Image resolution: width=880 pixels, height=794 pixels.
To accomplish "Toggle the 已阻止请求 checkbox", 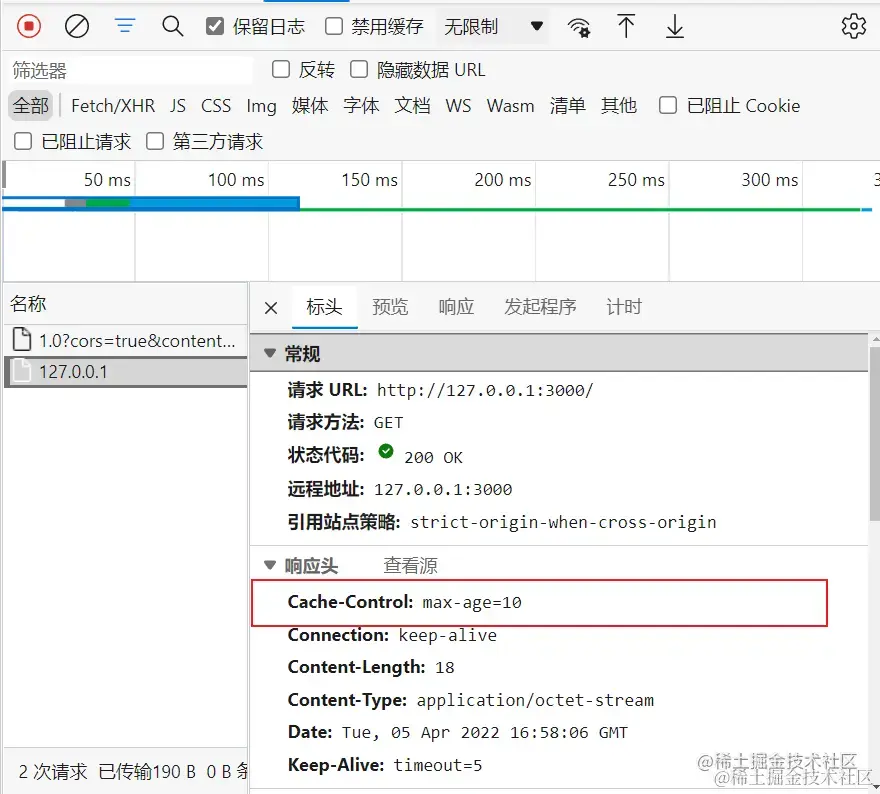I will [22, 141].
